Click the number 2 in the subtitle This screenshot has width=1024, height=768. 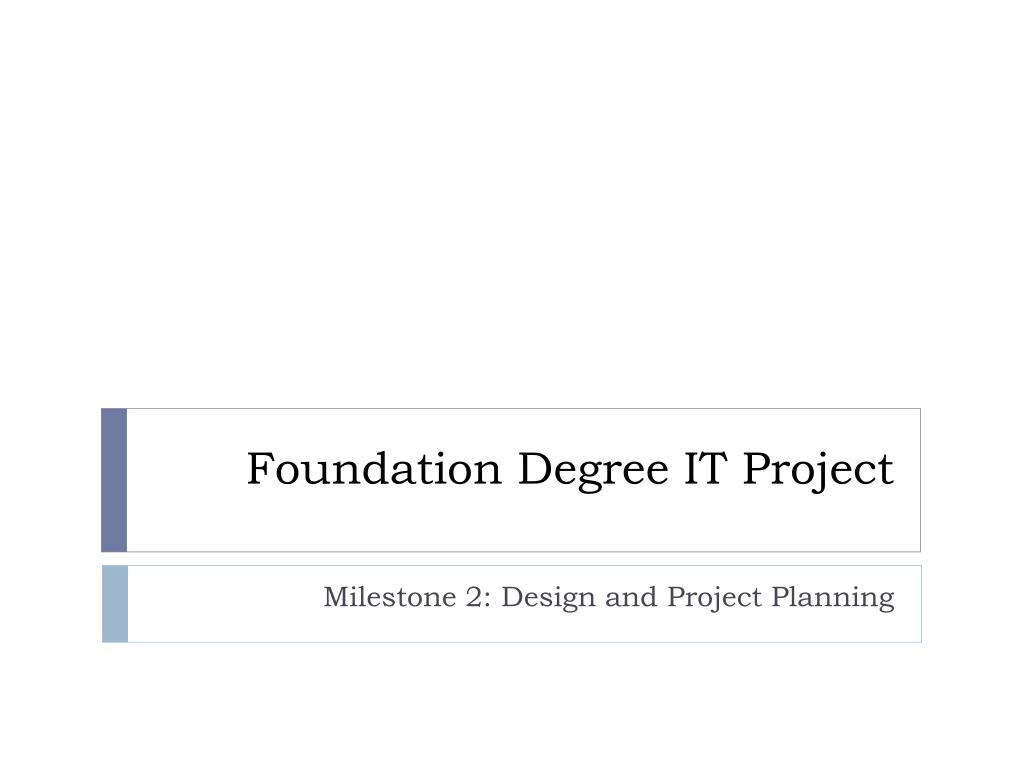click(x=473, y=597)
